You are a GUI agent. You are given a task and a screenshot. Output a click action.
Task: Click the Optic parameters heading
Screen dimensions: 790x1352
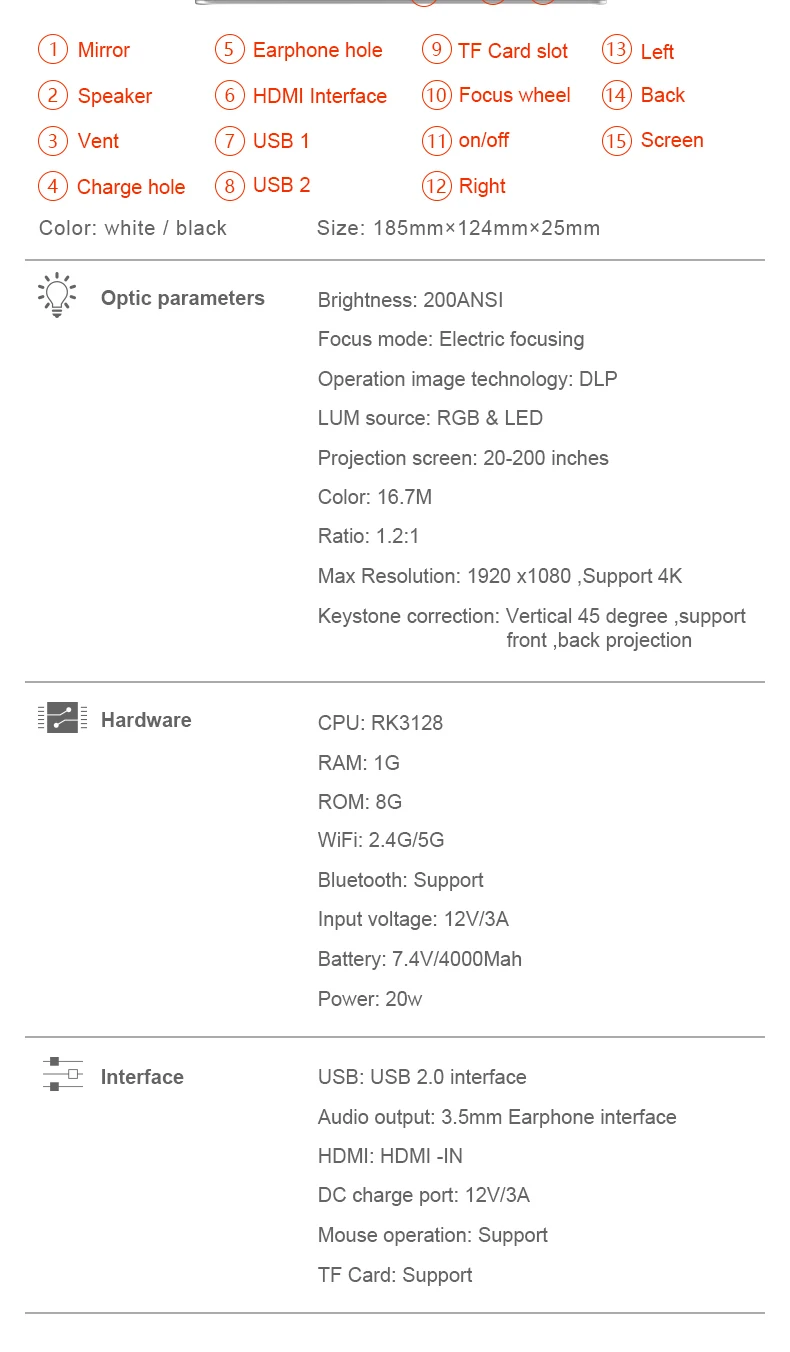tap(183, 298)
